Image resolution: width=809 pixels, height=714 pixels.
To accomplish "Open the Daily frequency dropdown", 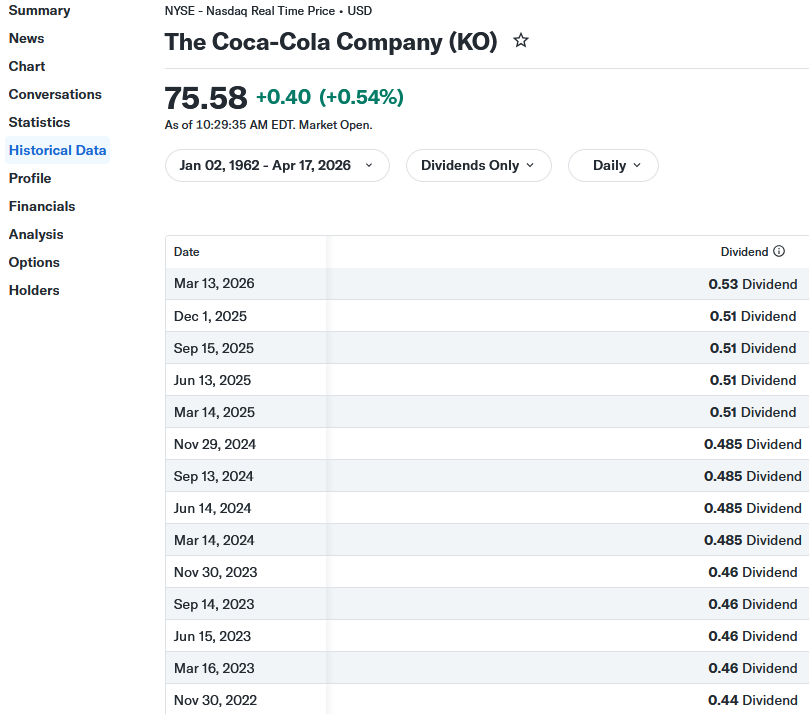I will (x=613, y=166).
